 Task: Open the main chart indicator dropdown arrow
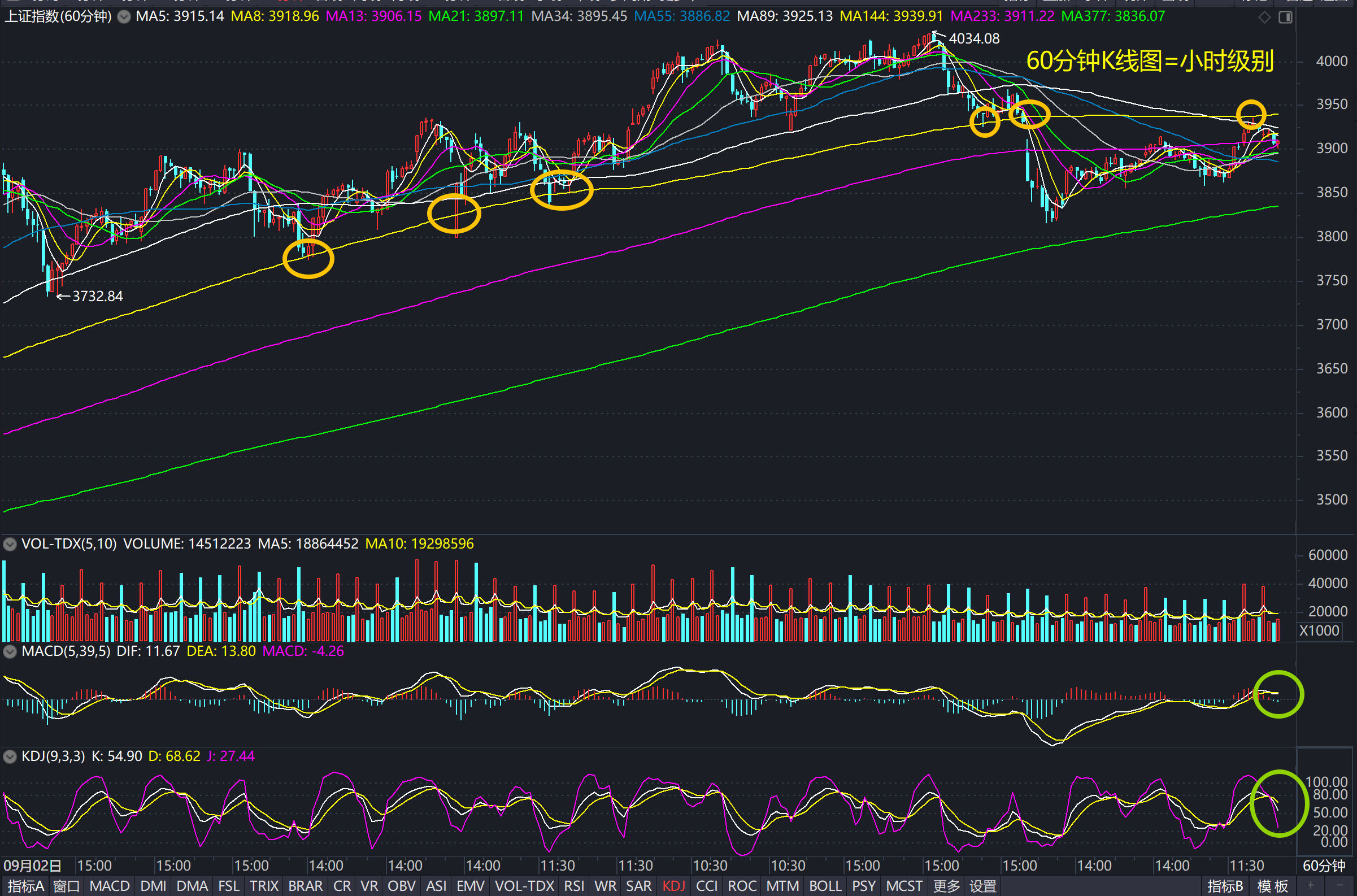tap(123, 16)
